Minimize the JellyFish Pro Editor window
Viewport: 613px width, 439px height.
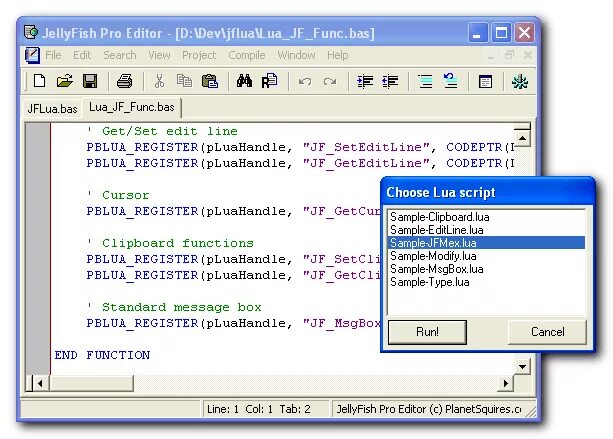(x=478, y=32)
